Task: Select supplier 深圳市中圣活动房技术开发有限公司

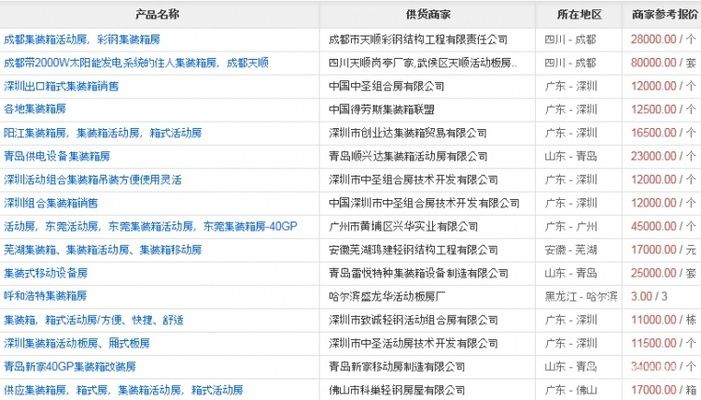Action: 413,343
